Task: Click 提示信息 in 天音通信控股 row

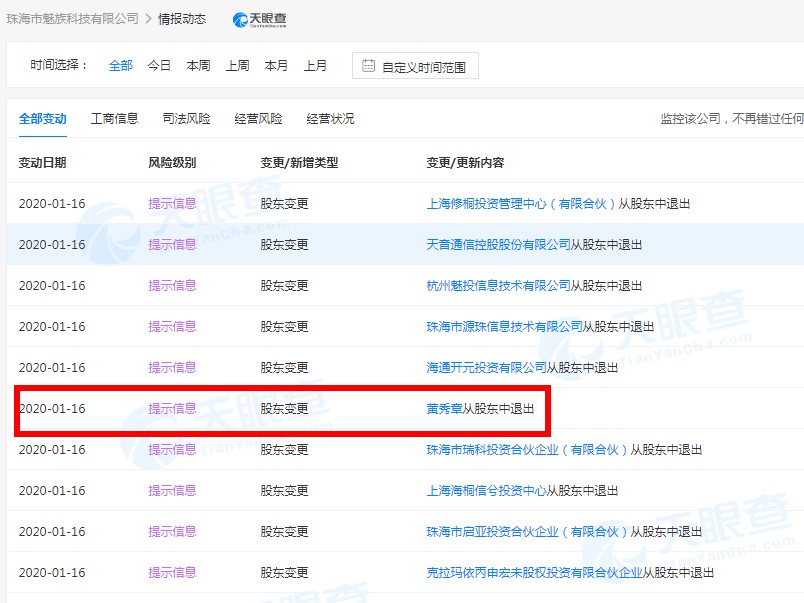Action: point(172,245)
